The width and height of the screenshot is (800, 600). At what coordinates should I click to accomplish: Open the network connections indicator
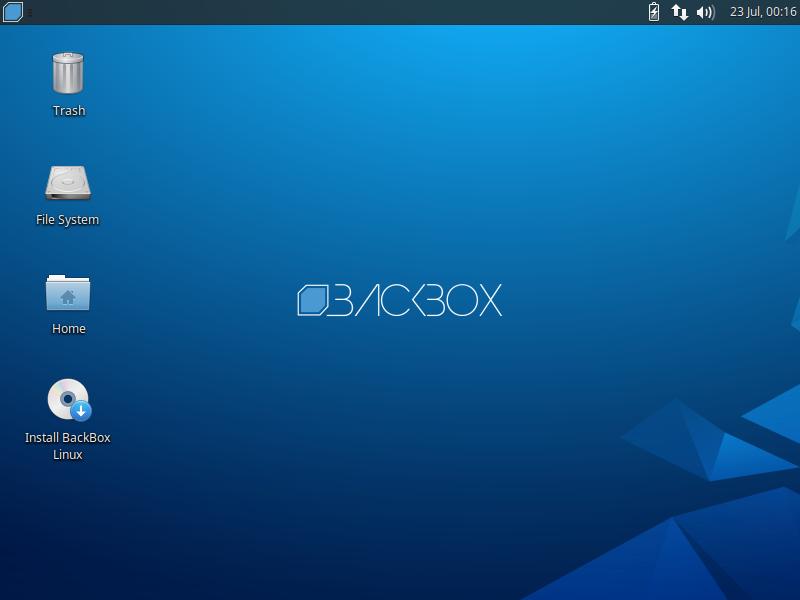pos(680,12)
